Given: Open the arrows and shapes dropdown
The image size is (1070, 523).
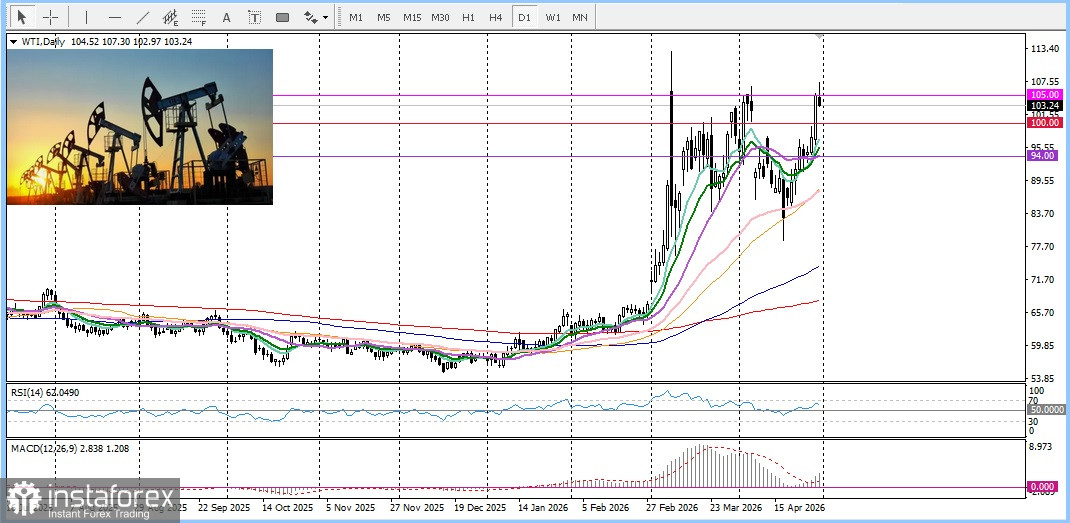Looking at the screenshot, I should (x=315, y=17).
